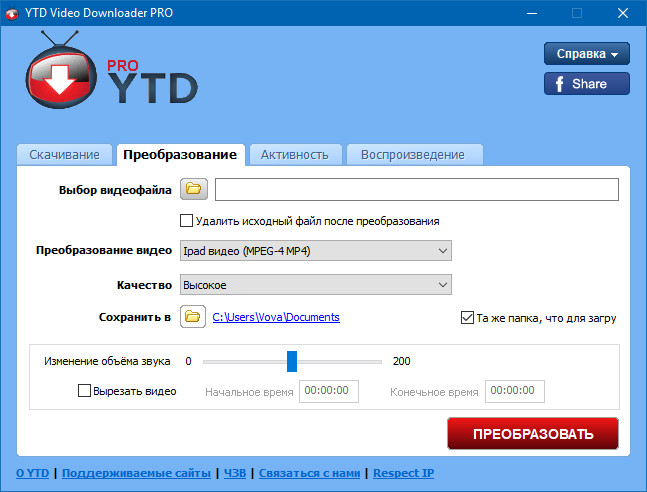Close the YTD Video Downloader window
647x492 pixels.
coord(623,13)
